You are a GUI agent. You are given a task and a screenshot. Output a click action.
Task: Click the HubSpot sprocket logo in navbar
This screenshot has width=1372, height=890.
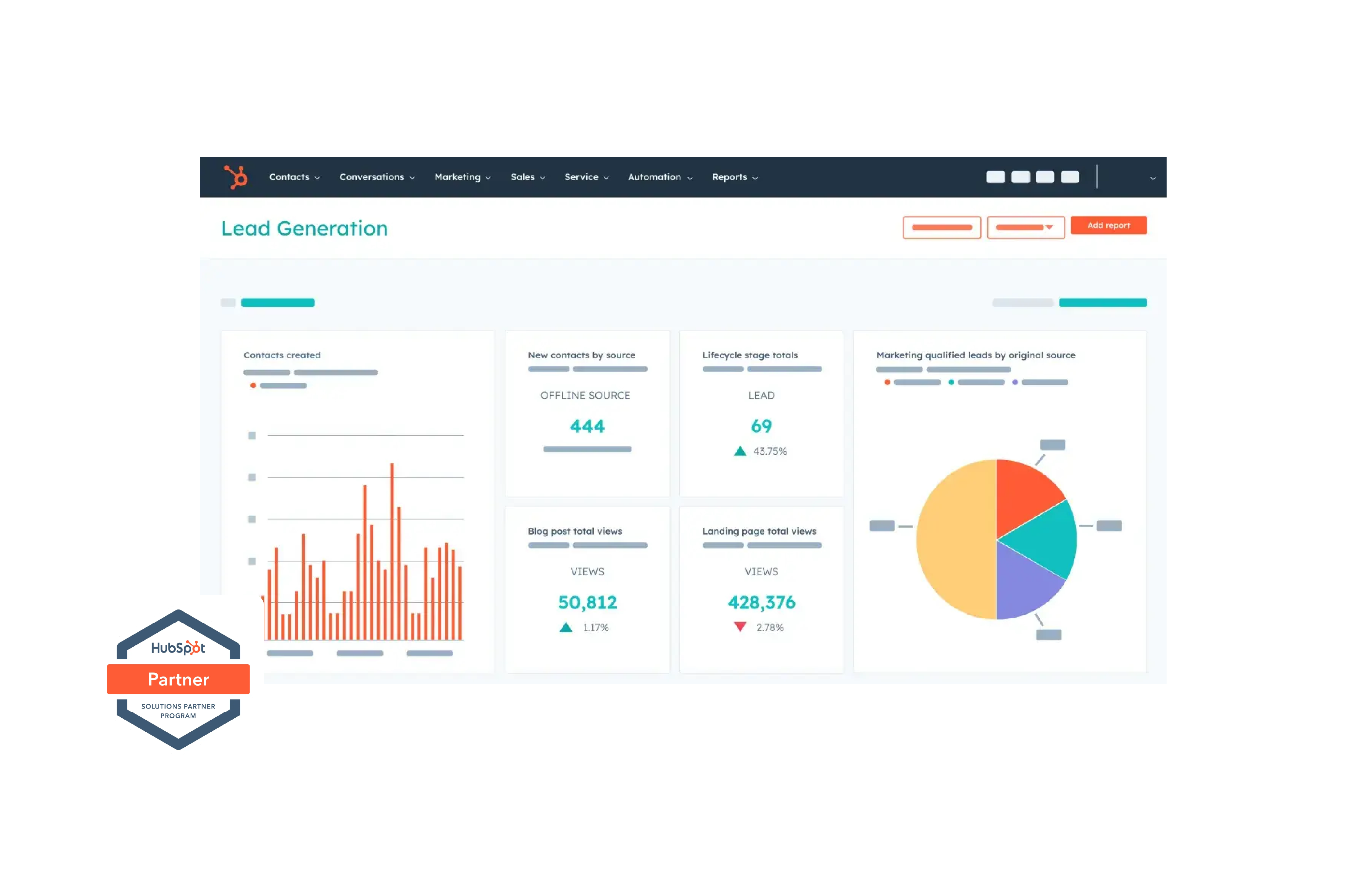[236, 177]
